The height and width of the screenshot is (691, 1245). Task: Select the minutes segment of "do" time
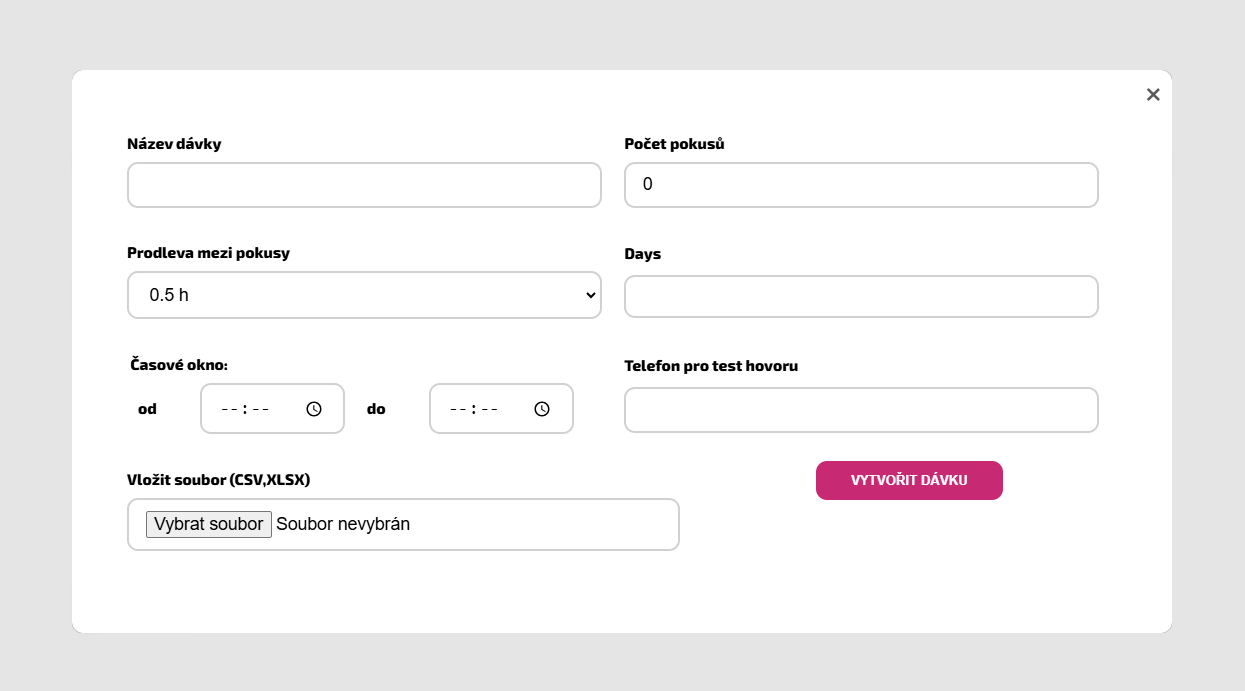(489, 409)
